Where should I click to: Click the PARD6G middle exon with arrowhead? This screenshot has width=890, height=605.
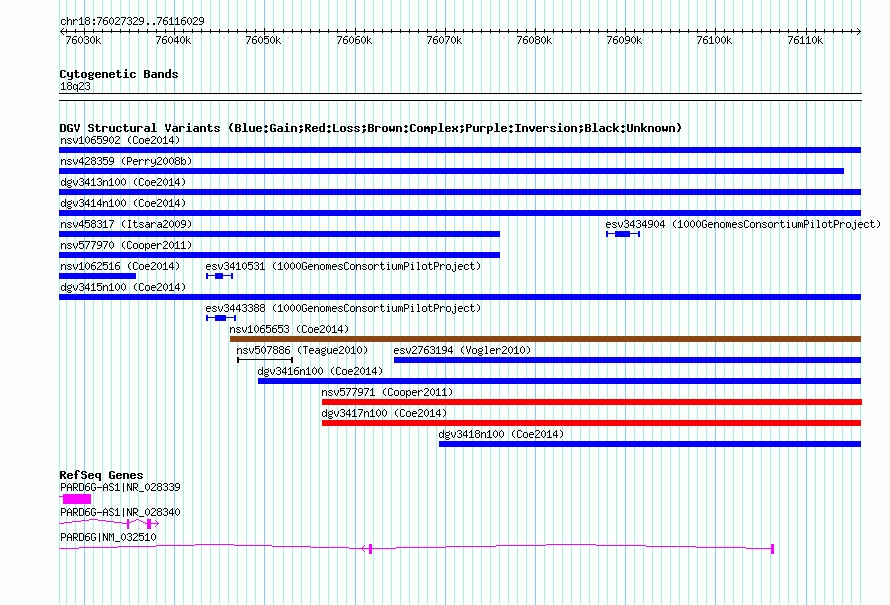coord(367,548)
